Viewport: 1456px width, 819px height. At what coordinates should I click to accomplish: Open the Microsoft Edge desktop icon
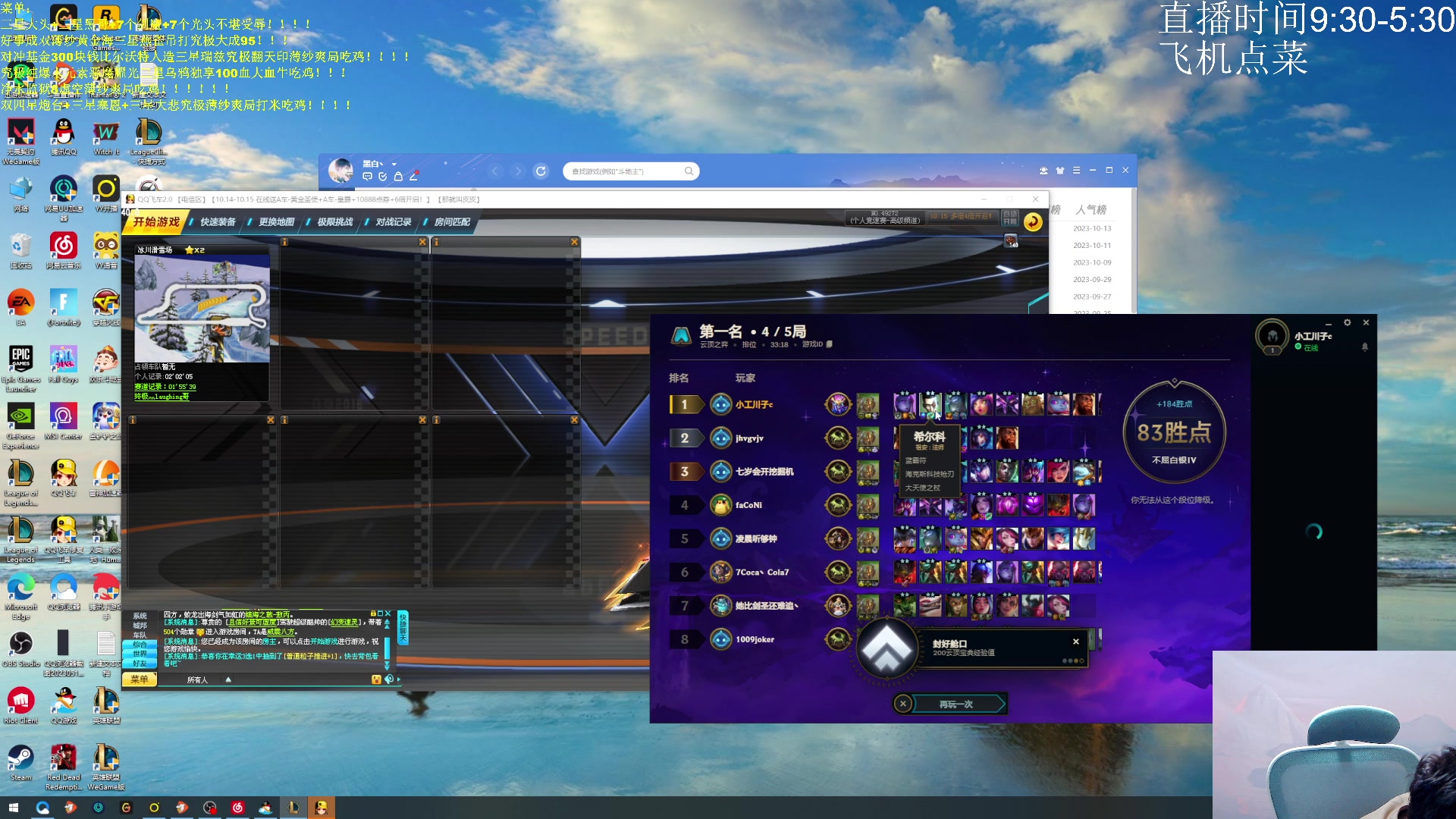coord(20,597)
